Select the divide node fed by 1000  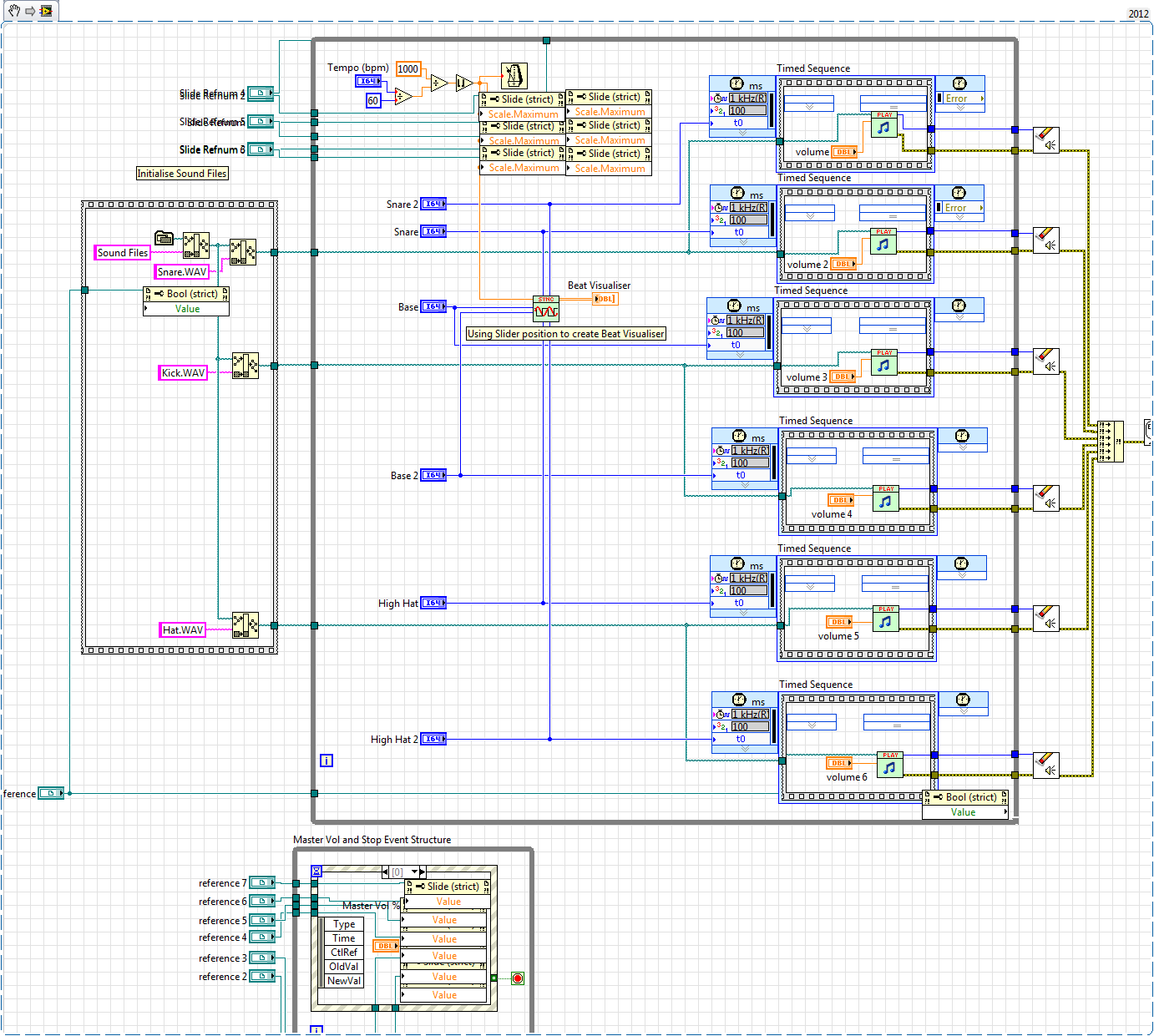click(439, 83)
